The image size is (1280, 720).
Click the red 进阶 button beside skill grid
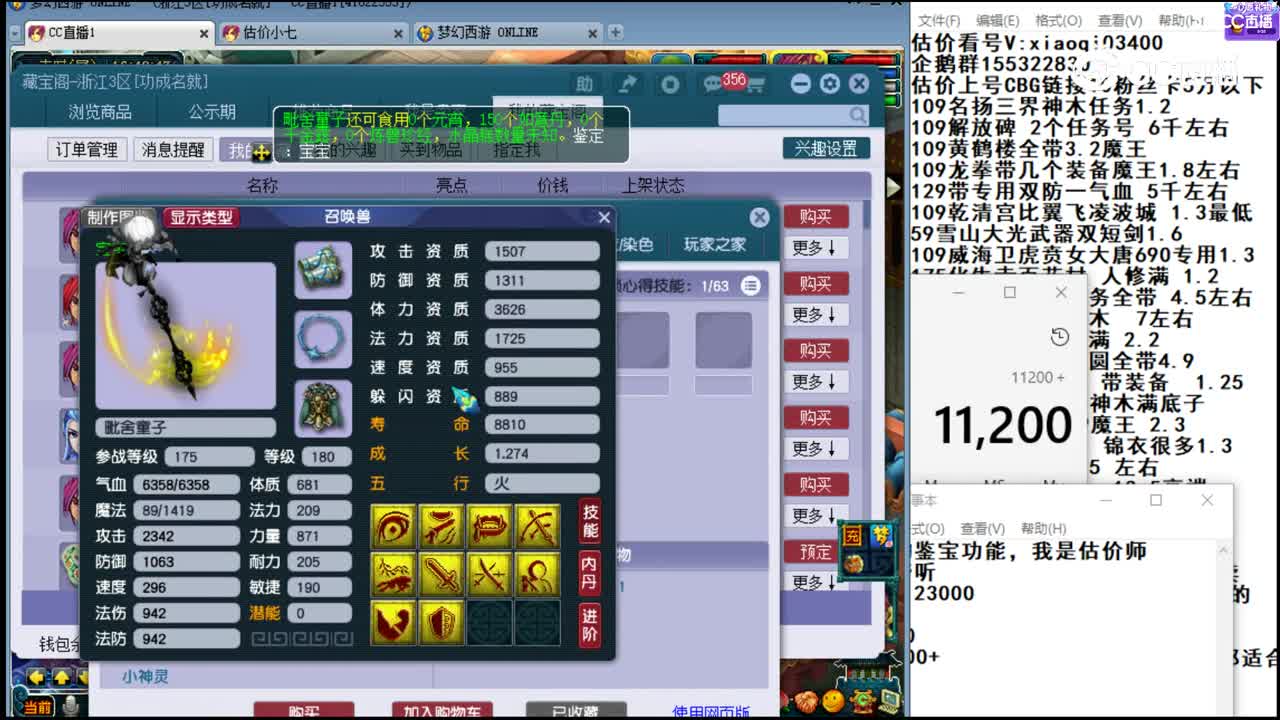tap(589, 622)
